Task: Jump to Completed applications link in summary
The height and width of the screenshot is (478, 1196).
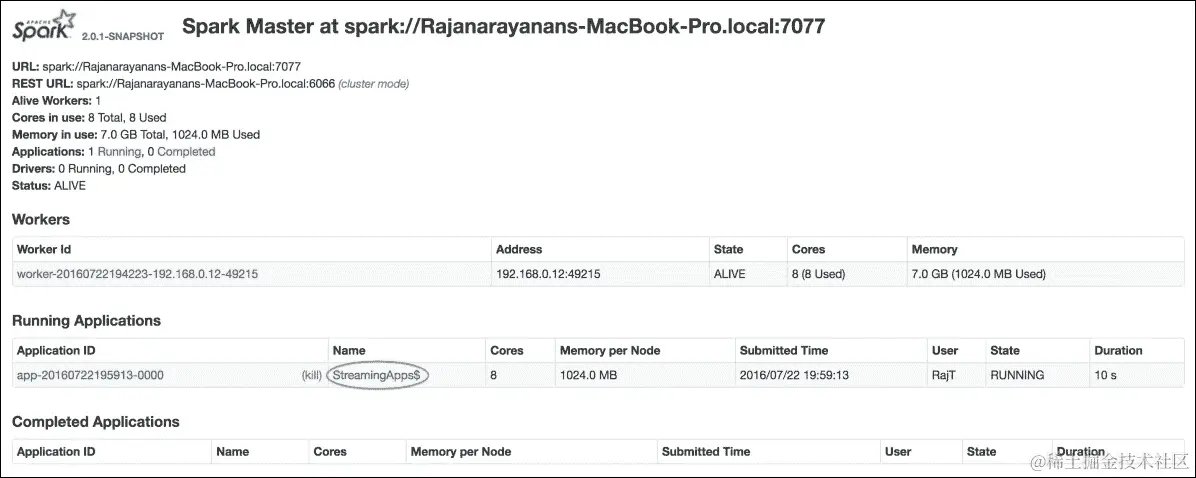Action: [186, 152]
